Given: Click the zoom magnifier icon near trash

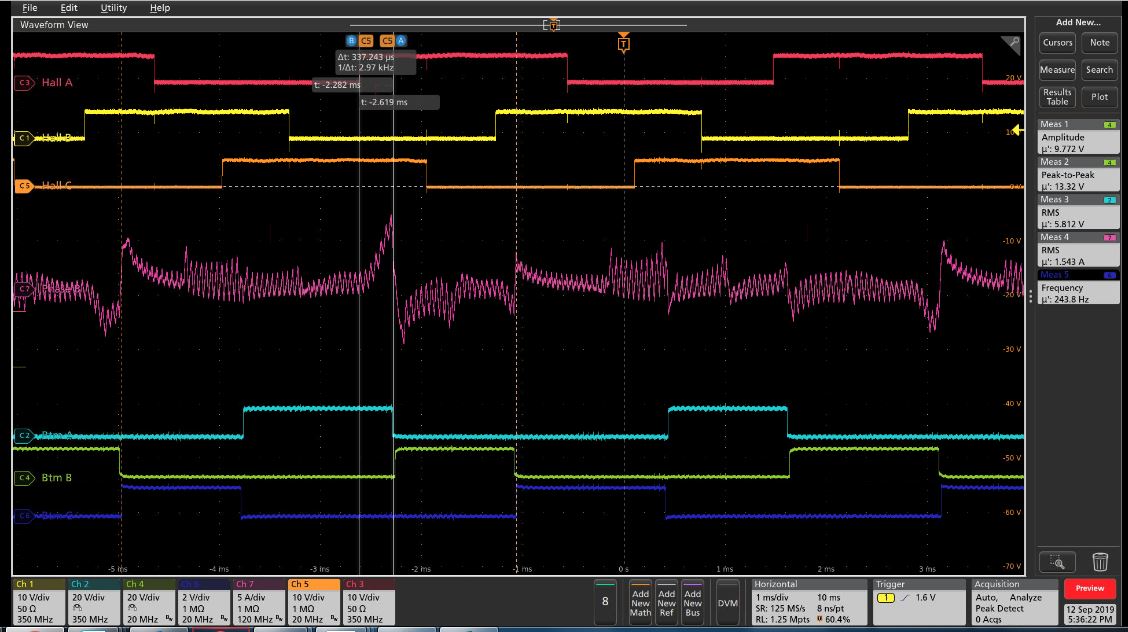Looking at the screenshot, I should [x=1057, y=562].
